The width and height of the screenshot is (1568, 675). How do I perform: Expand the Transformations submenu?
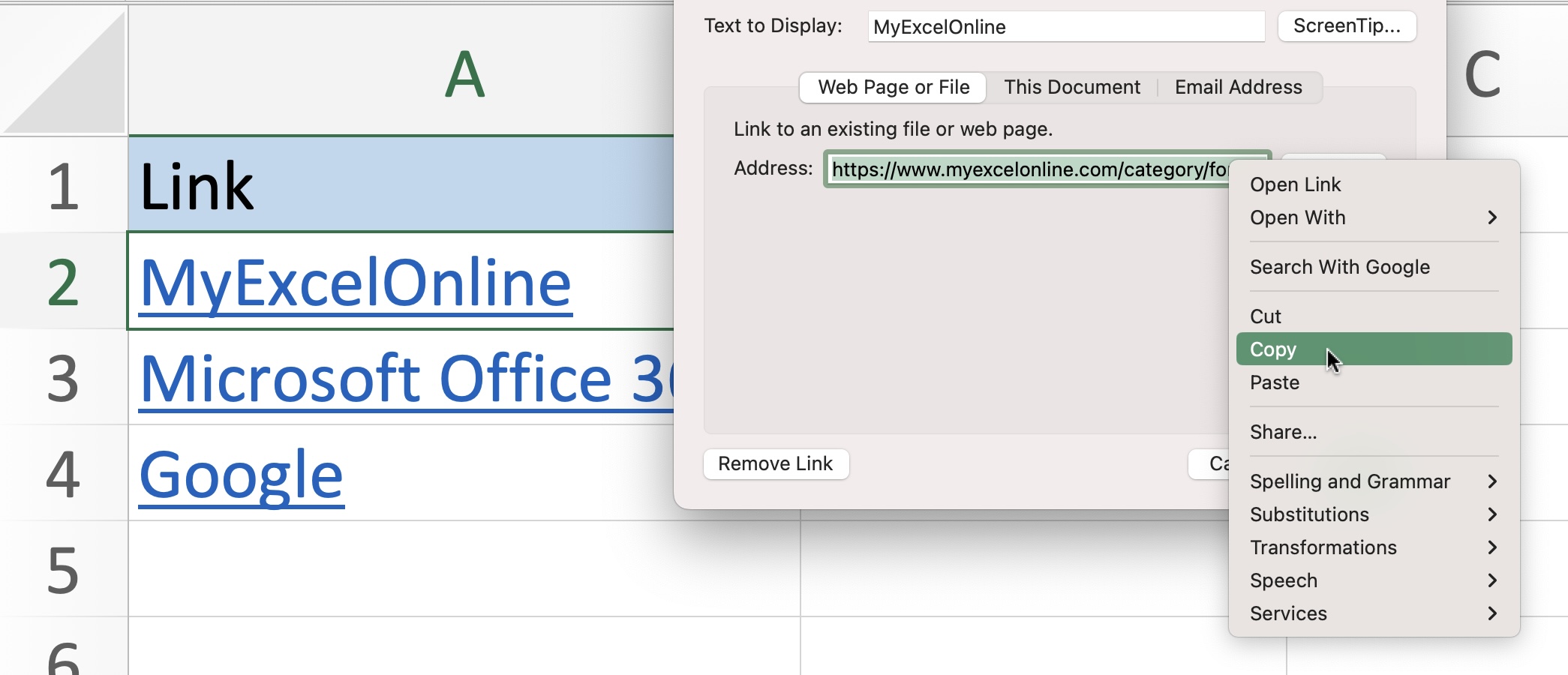coord(1323,547)
